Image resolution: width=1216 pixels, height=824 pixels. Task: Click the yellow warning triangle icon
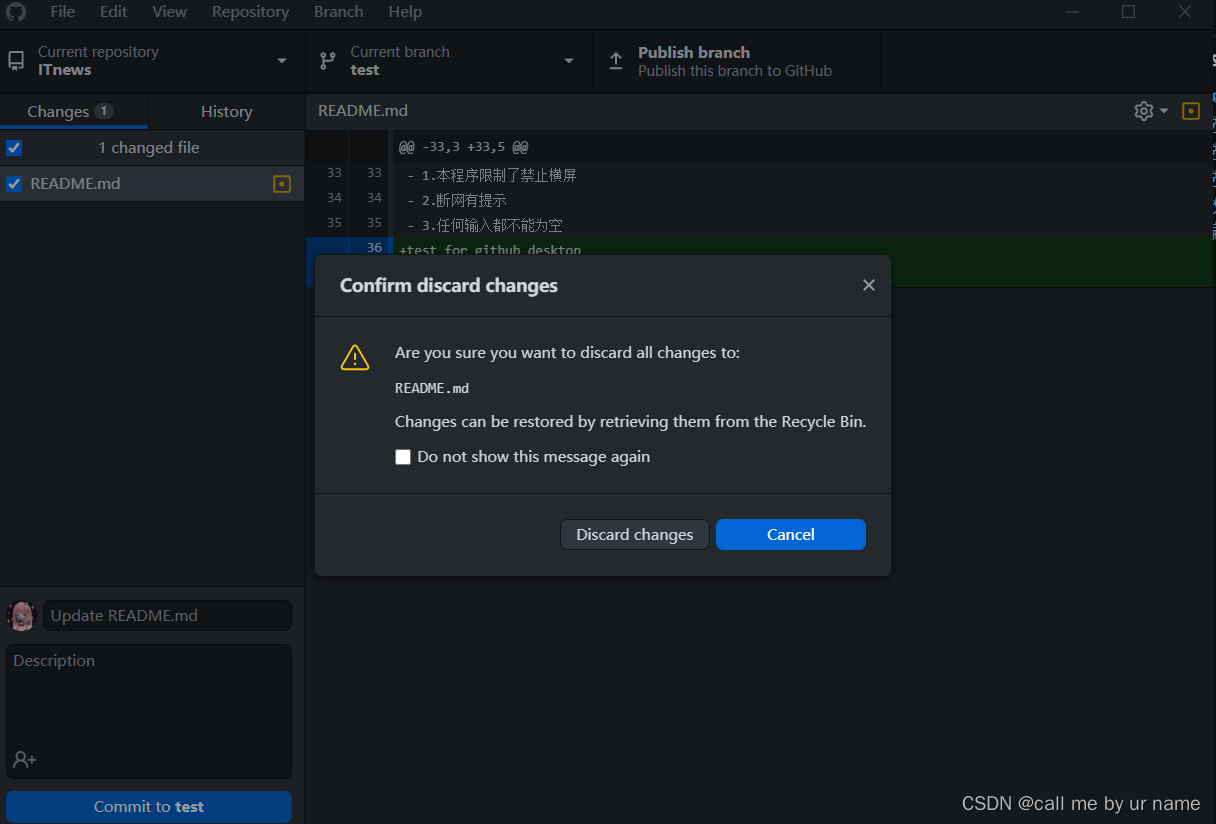click(355, 358)
